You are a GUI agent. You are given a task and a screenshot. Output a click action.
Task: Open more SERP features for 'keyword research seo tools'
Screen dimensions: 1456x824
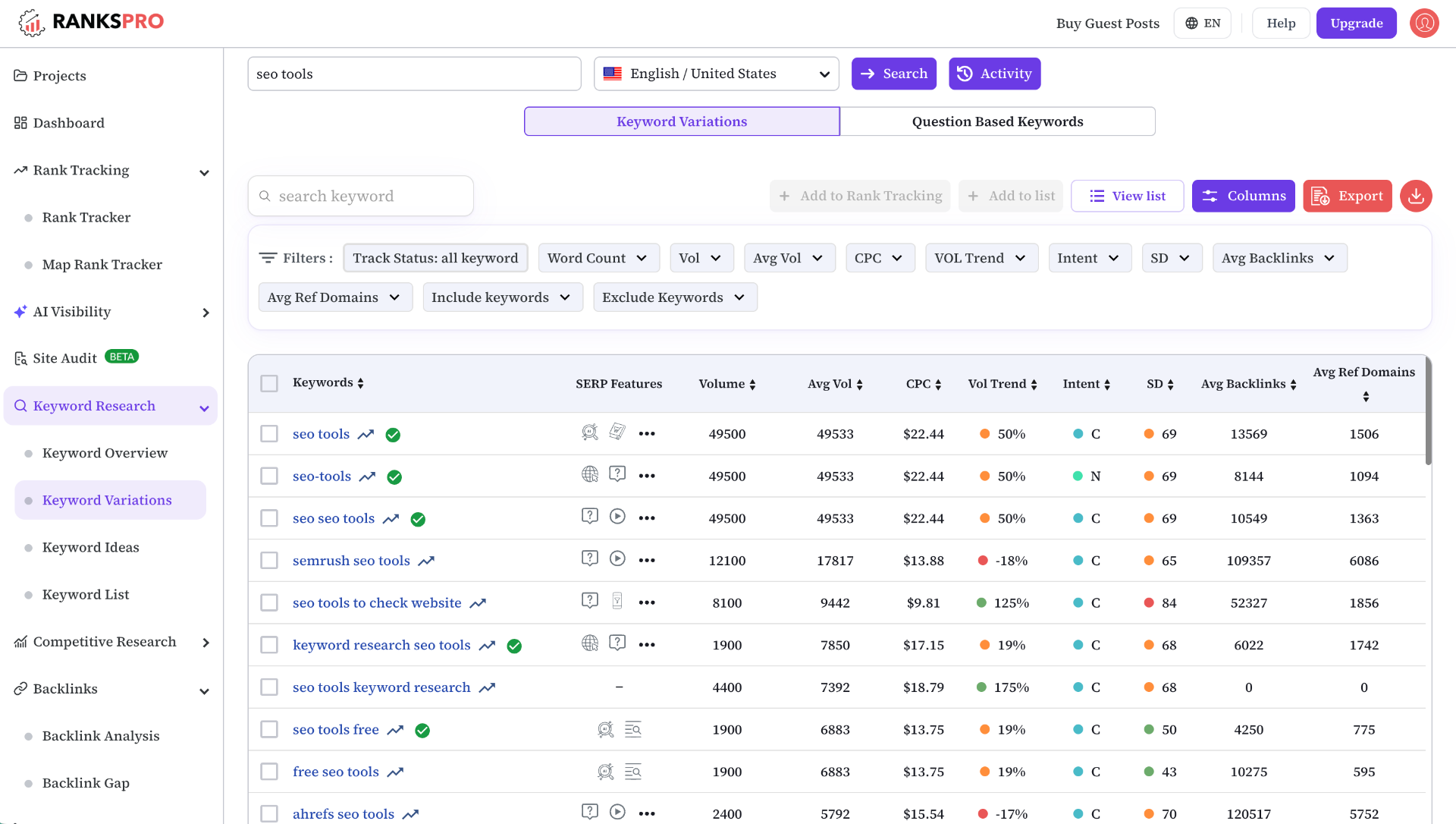click(647, 645)
